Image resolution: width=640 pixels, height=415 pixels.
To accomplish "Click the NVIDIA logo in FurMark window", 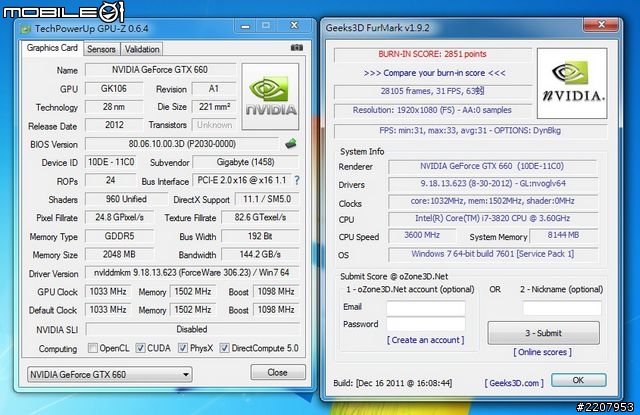I will 572,83.
